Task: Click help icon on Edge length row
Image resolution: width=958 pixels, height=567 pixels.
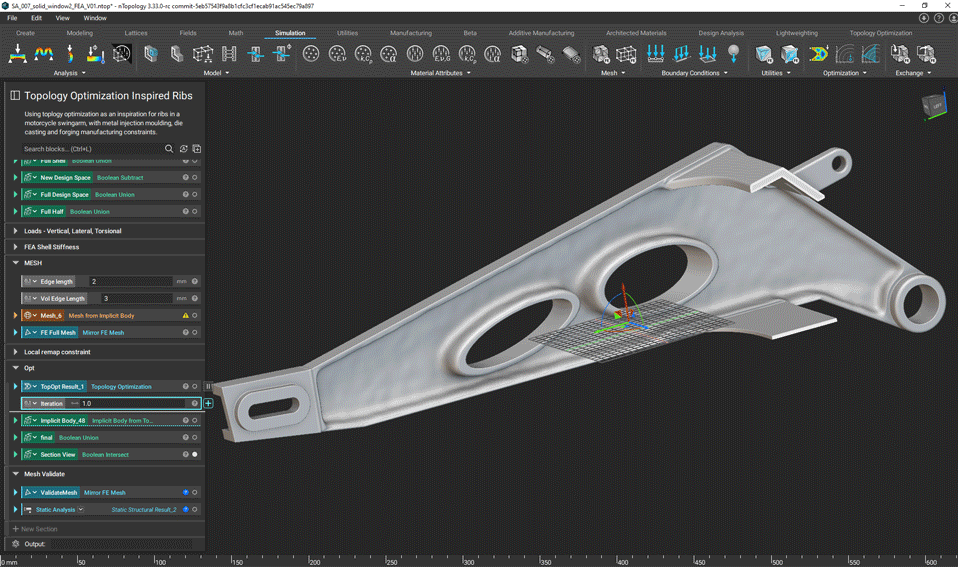Action: tap(195, 281)
